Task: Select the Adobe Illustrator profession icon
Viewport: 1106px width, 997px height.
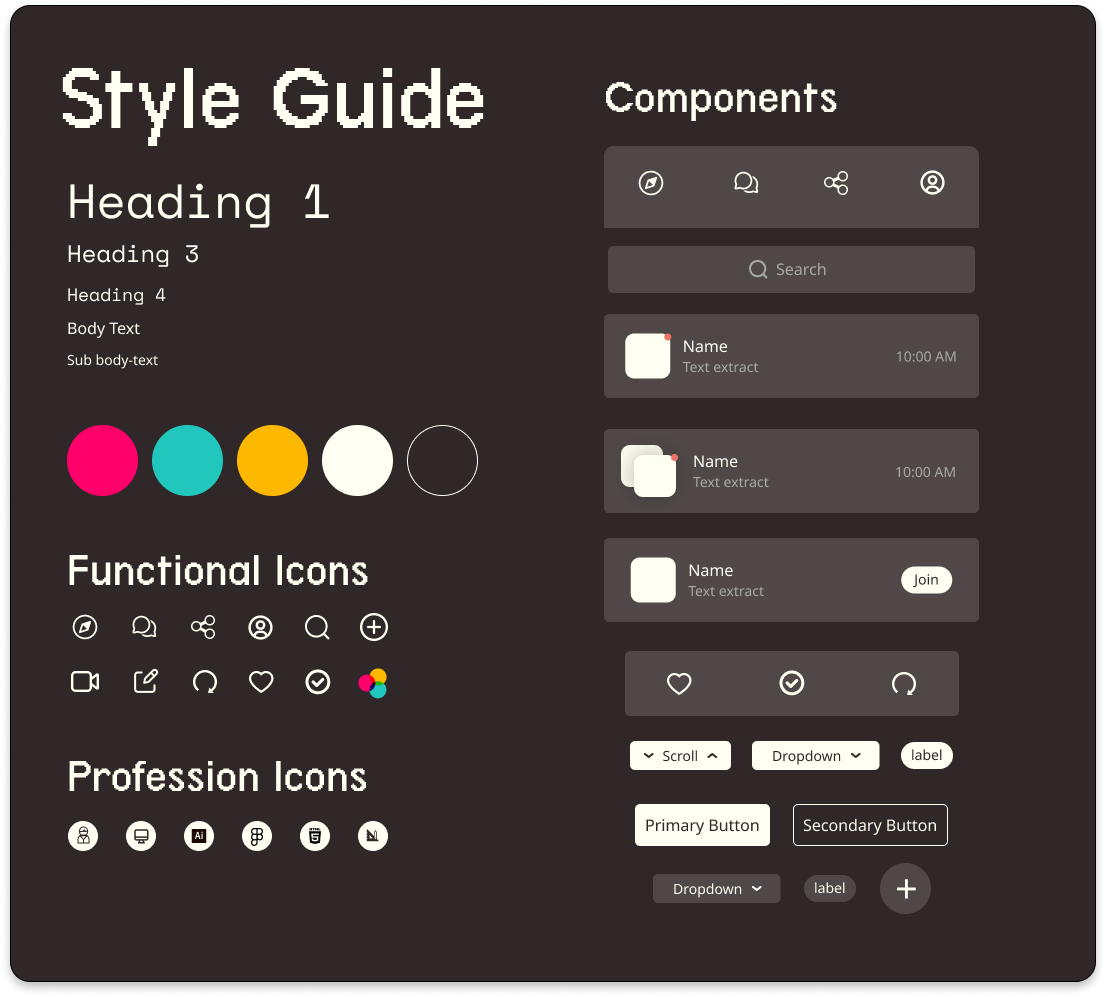Action: pyautogui.click(x=199, y=836)
